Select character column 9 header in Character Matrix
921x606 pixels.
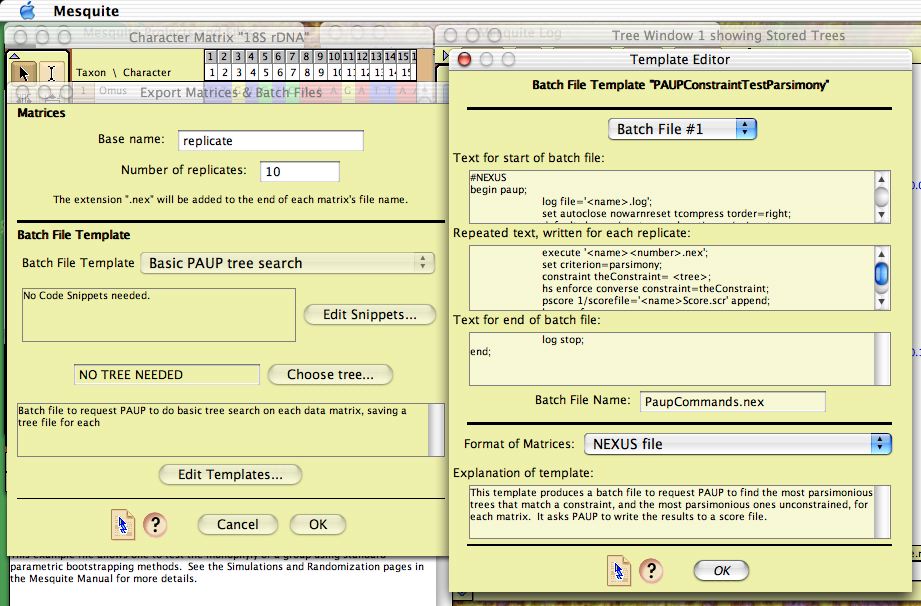320,57
